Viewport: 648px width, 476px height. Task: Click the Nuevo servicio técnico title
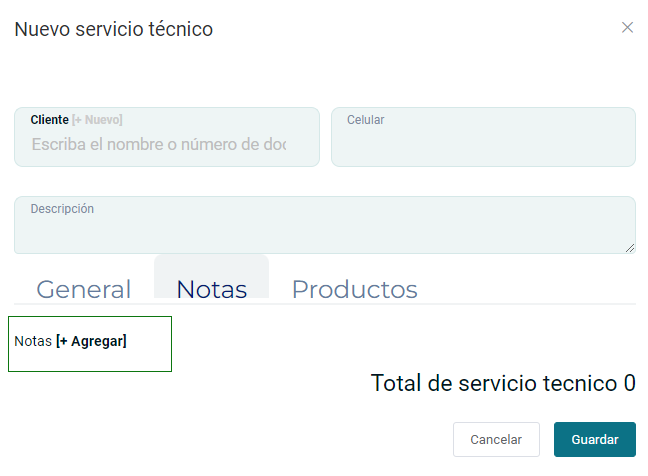tap(113, 29)
